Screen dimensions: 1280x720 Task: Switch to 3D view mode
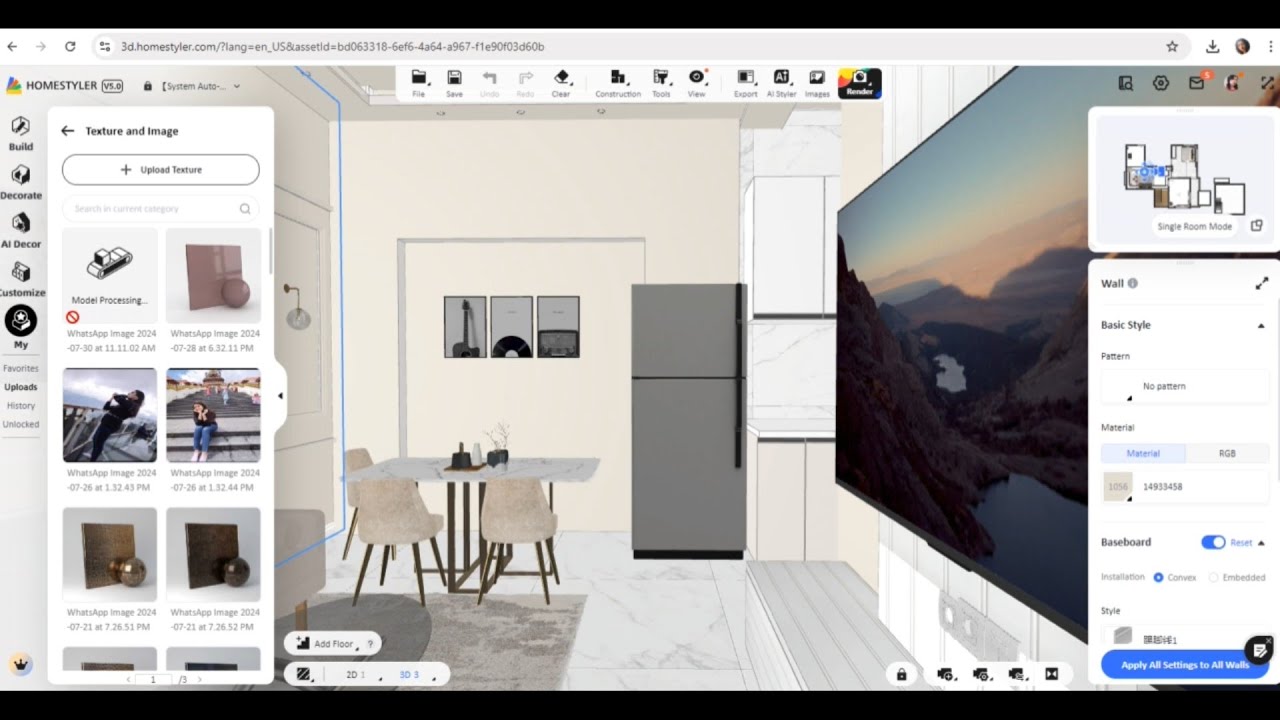410,675
